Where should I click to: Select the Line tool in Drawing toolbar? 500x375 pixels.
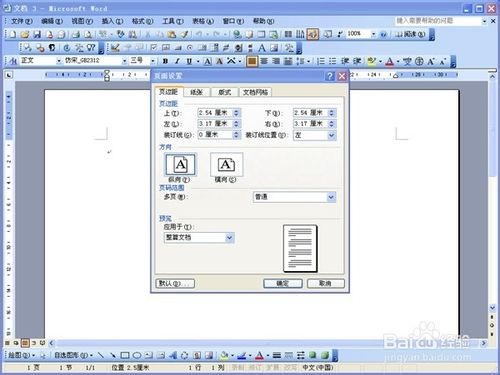click(100, 355)
